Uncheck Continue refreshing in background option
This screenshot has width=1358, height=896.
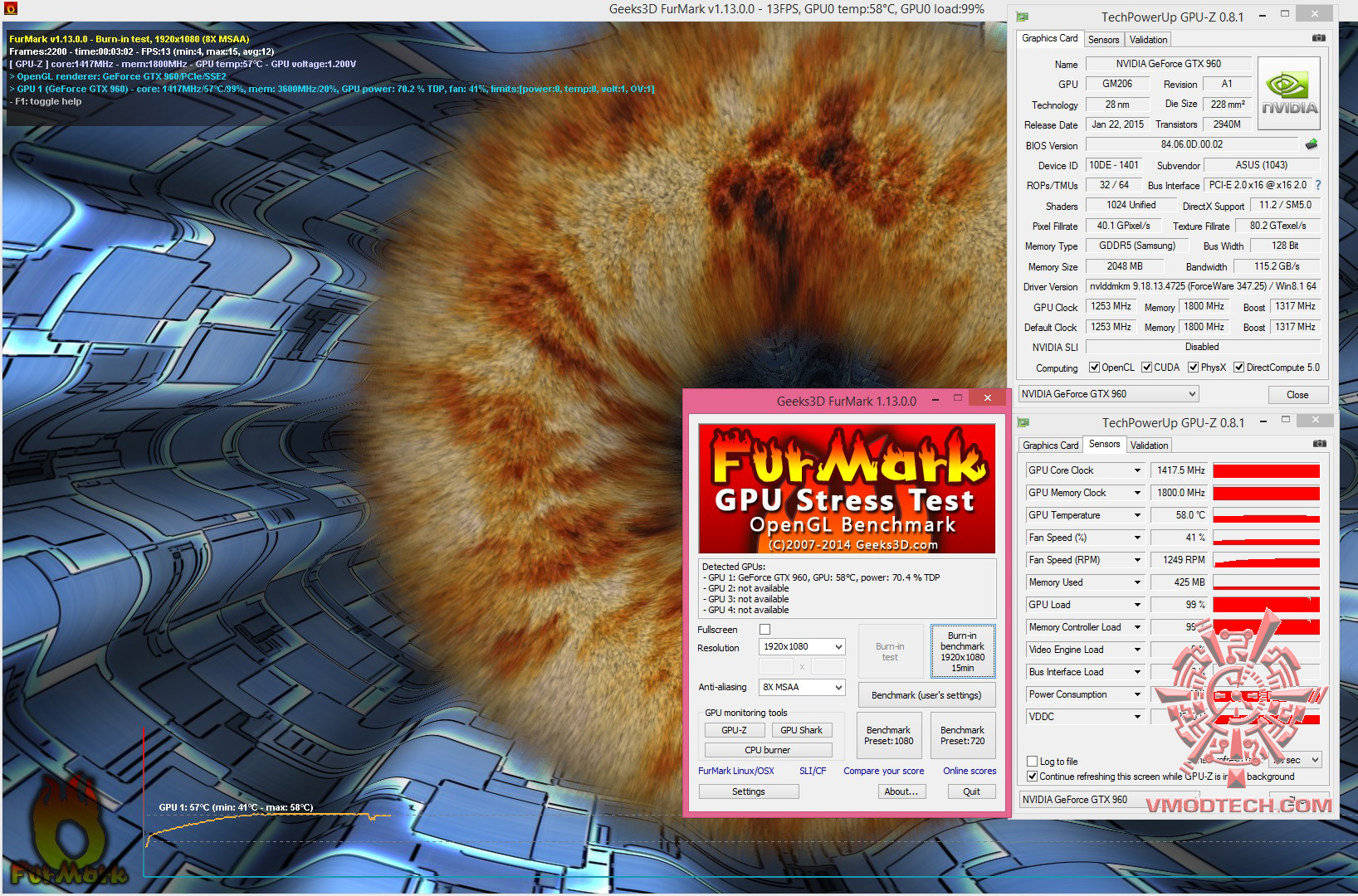[x=1033, y=777]
